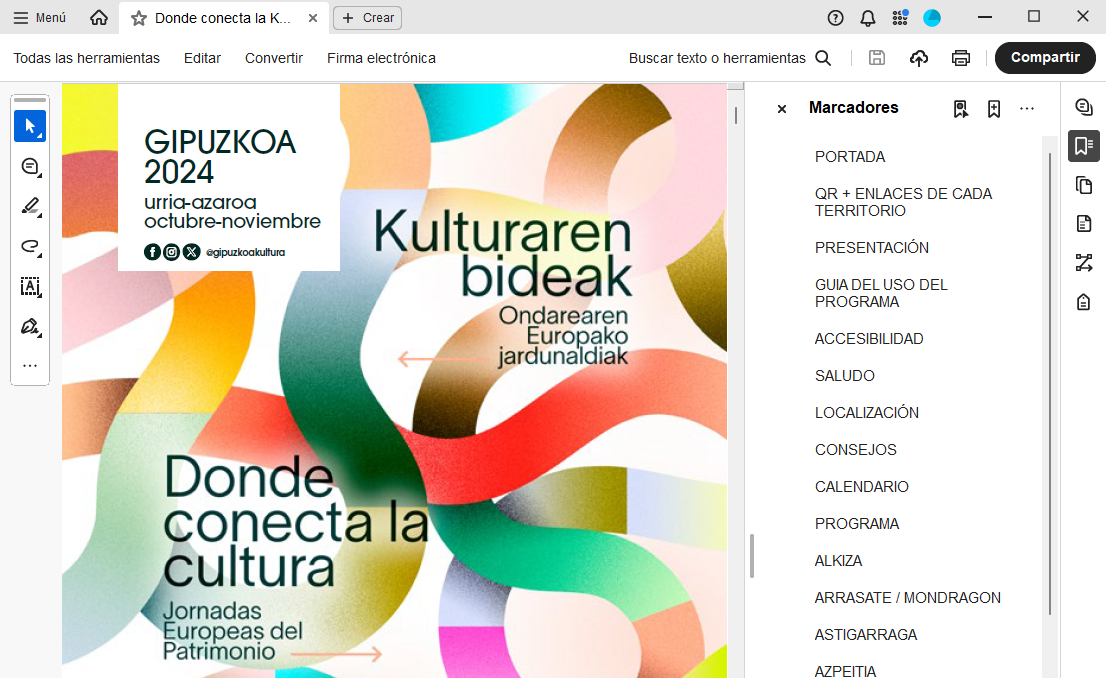Click the Instagram icon on the cover
Image resolution: width=1106 pixels, height=678 pixels.
[x=171, y=252]
